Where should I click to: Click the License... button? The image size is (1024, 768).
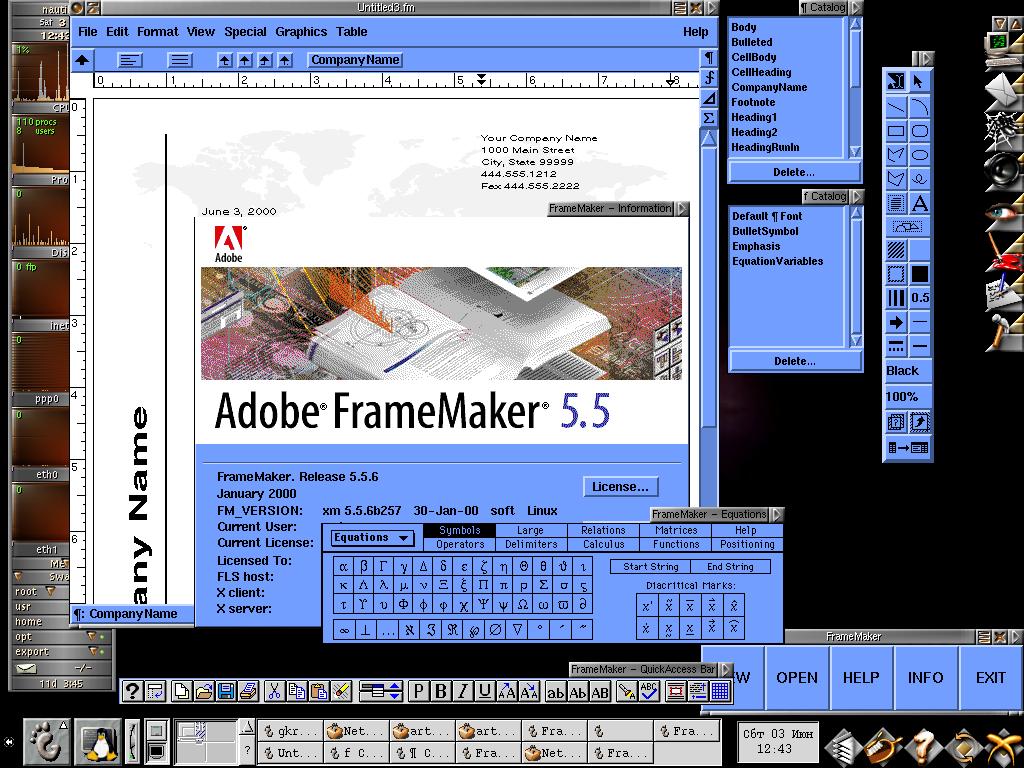[620, 487]
